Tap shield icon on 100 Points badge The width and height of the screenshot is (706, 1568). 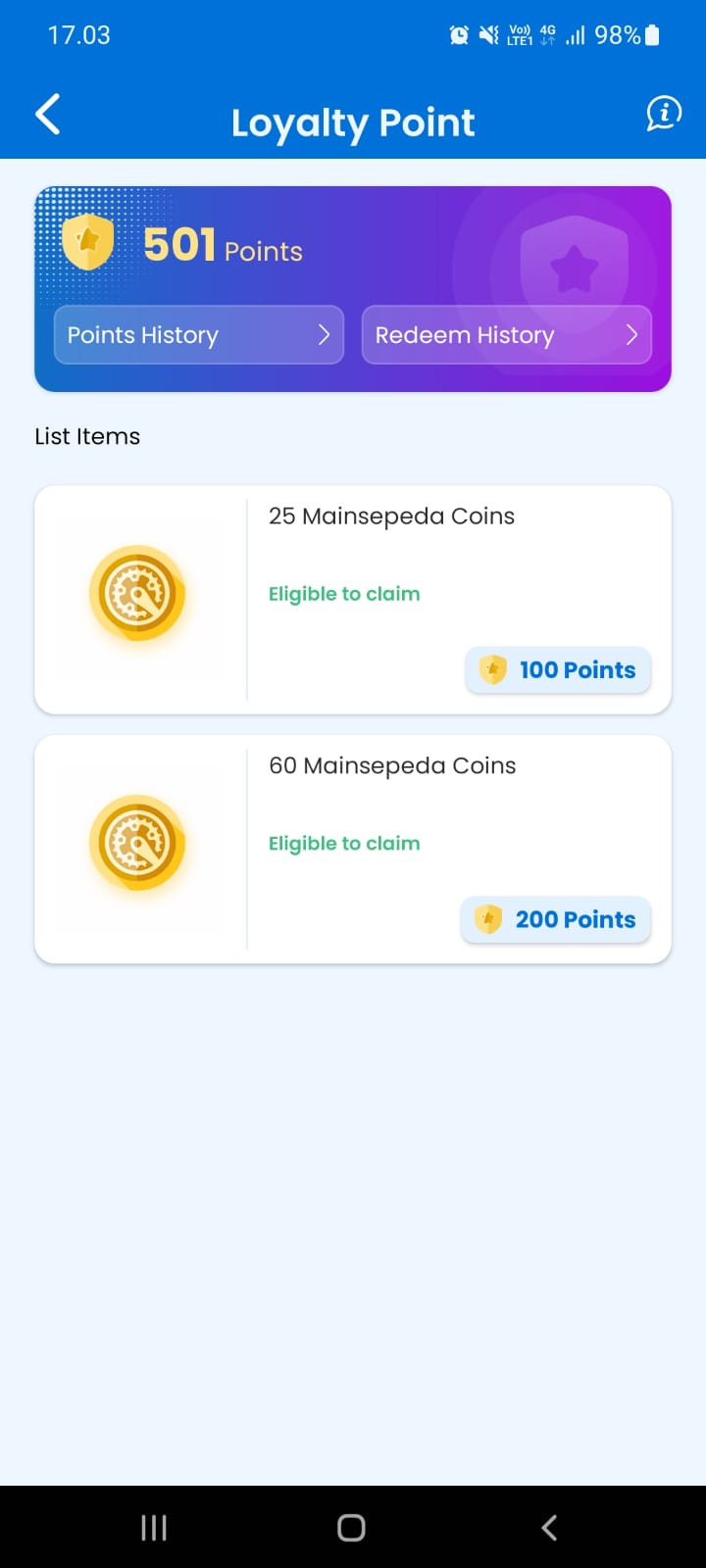coord(492,670)
